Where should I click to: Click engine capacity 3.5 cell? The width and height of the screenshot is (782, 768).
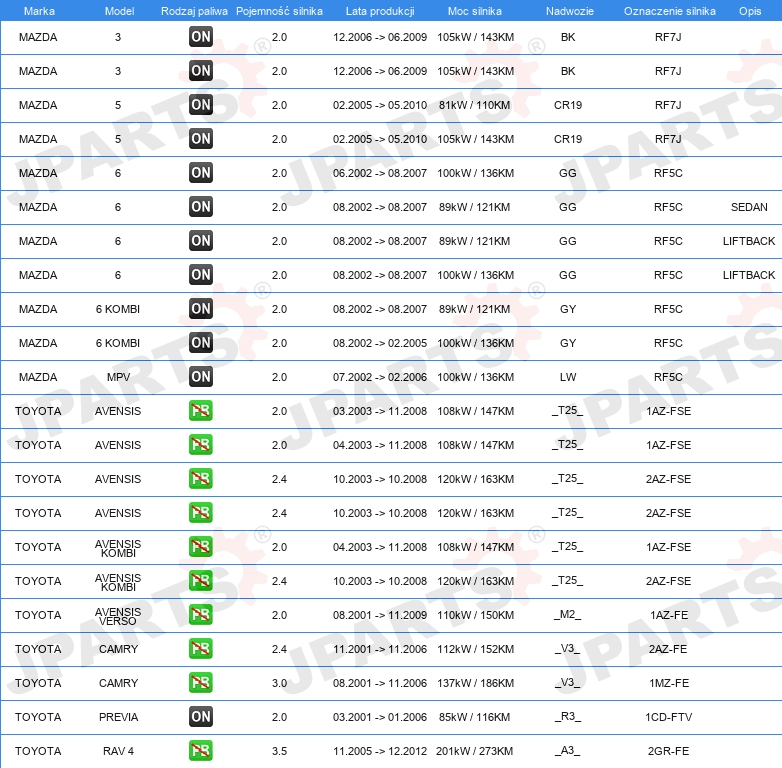[x=279, y=751]
